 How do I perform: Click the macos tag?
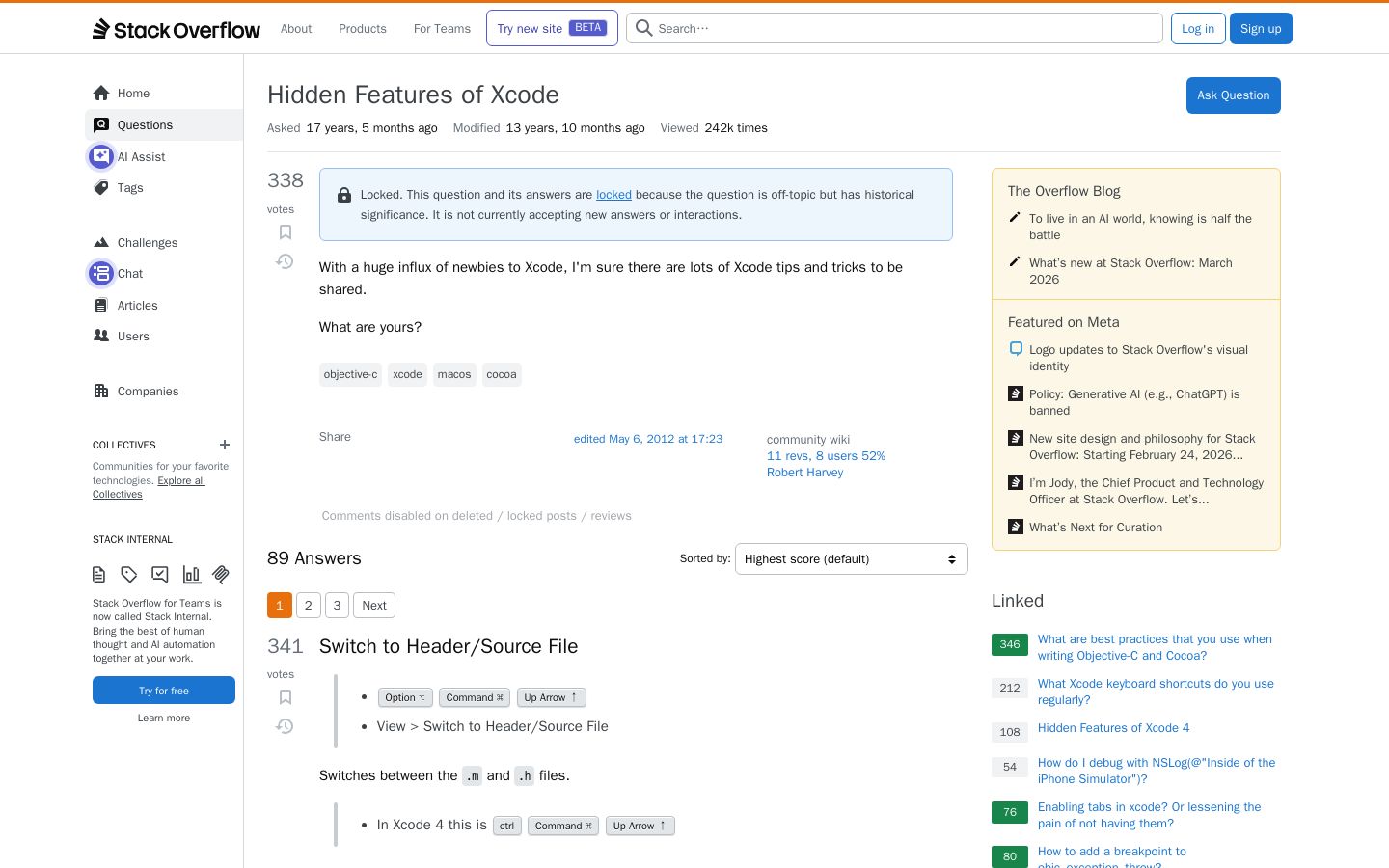(x=454, y=374)
